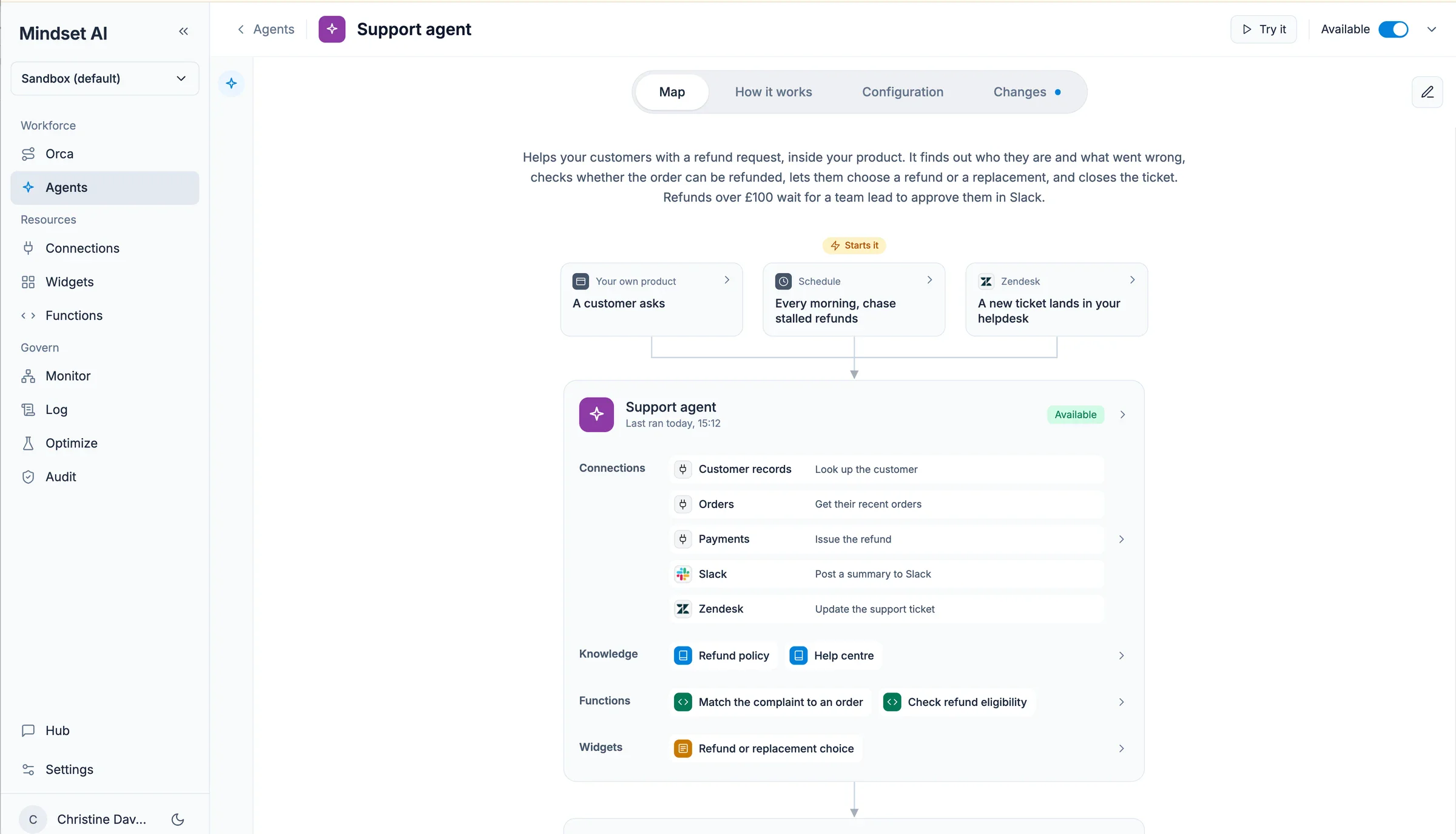This screenshot has width=1456, height=834.
Task: Open 'Match the complaint to an order' function
Action: (770, 702)
